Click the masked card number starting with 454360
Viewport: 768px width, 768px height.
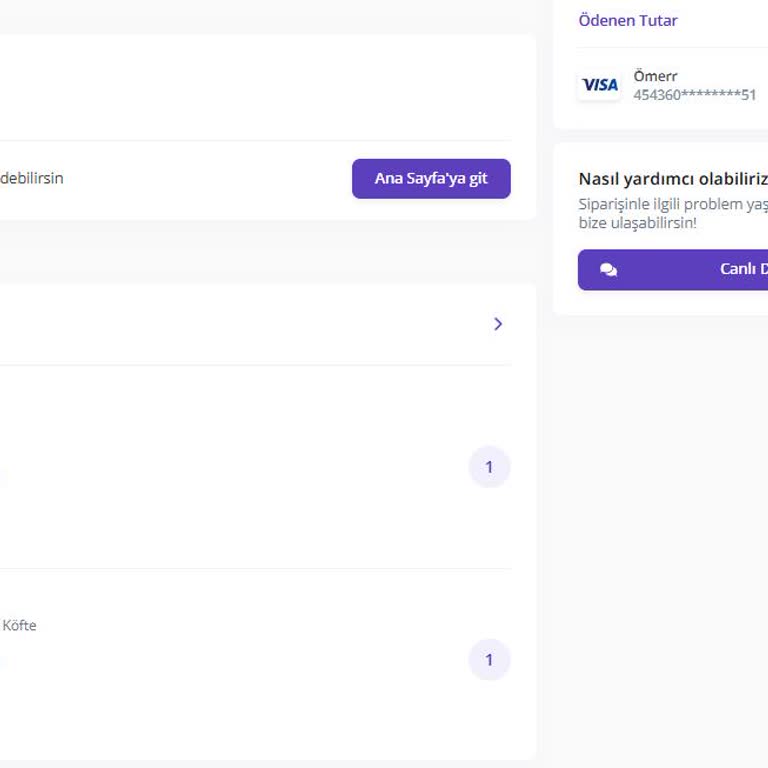point(694,95)
